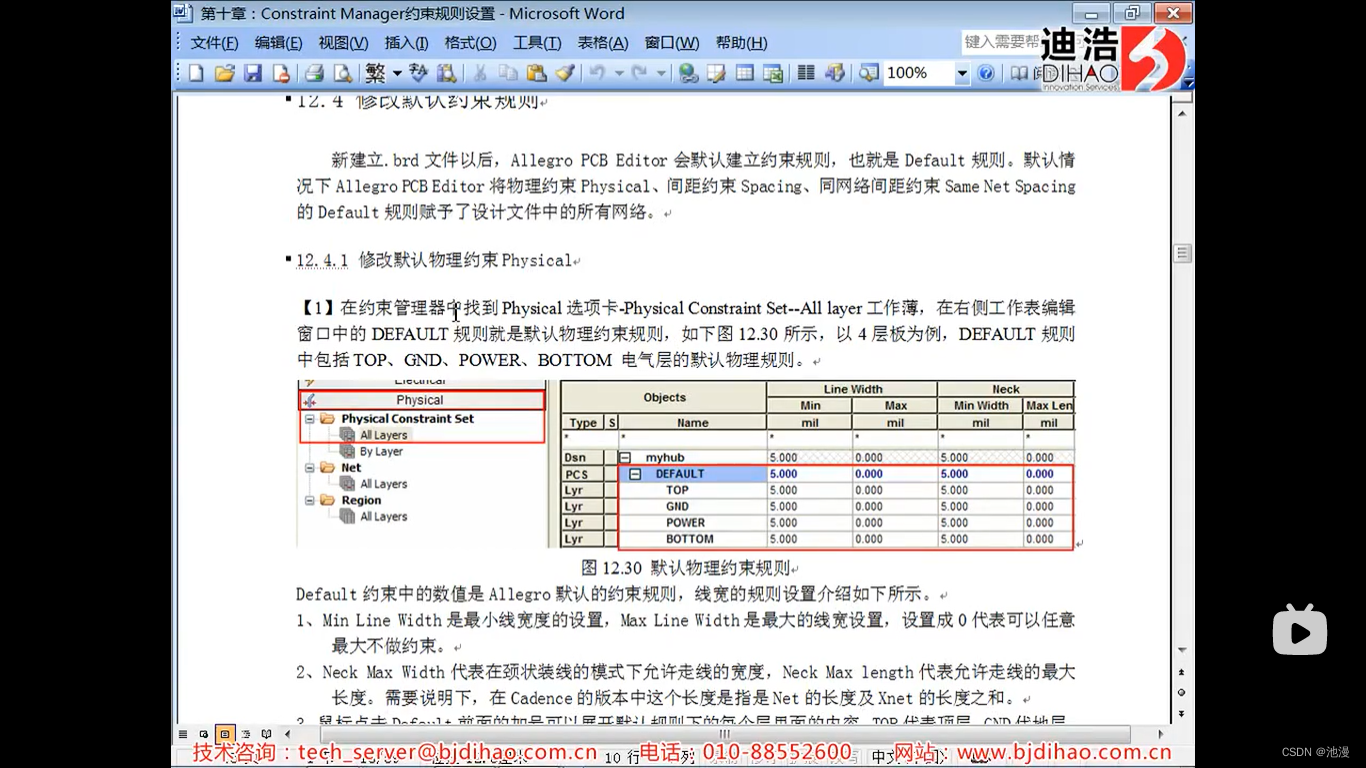This screenshot has height=768, width=1366.
Task: Click the horizontal scrollbar thumb
Action: [x=726, y=734]
